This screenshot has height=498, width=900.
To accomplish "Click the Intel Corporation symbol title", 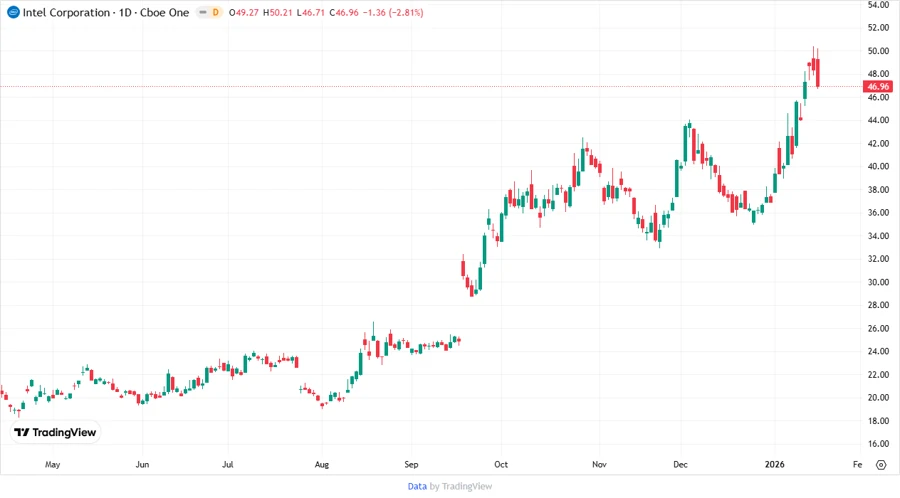I will click(106, 13).
